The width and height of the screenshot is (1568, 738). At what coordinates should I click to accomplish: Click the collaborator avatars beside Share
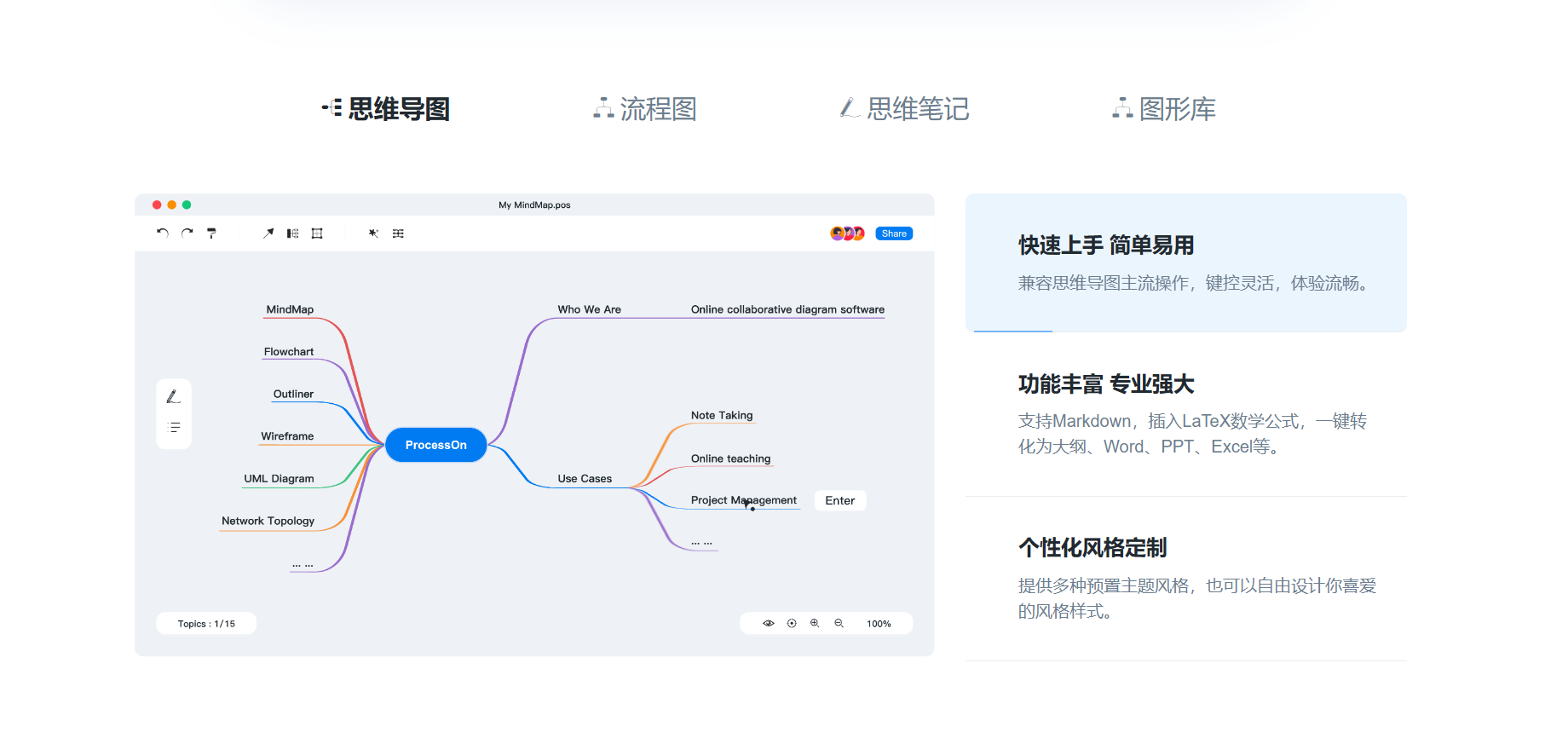click(x=848, y=234)
